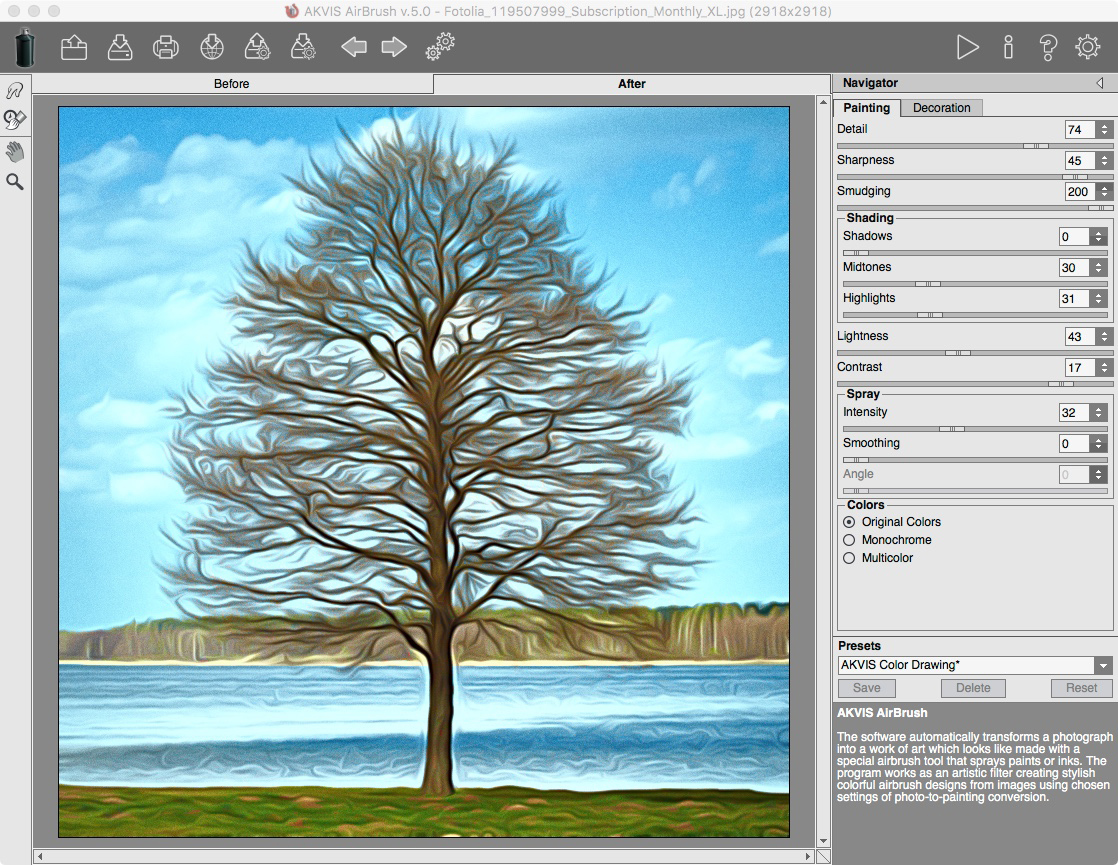This screenshot has height=865, width=1118.
Task: Select the Monochrome color option
Action: 849,540
